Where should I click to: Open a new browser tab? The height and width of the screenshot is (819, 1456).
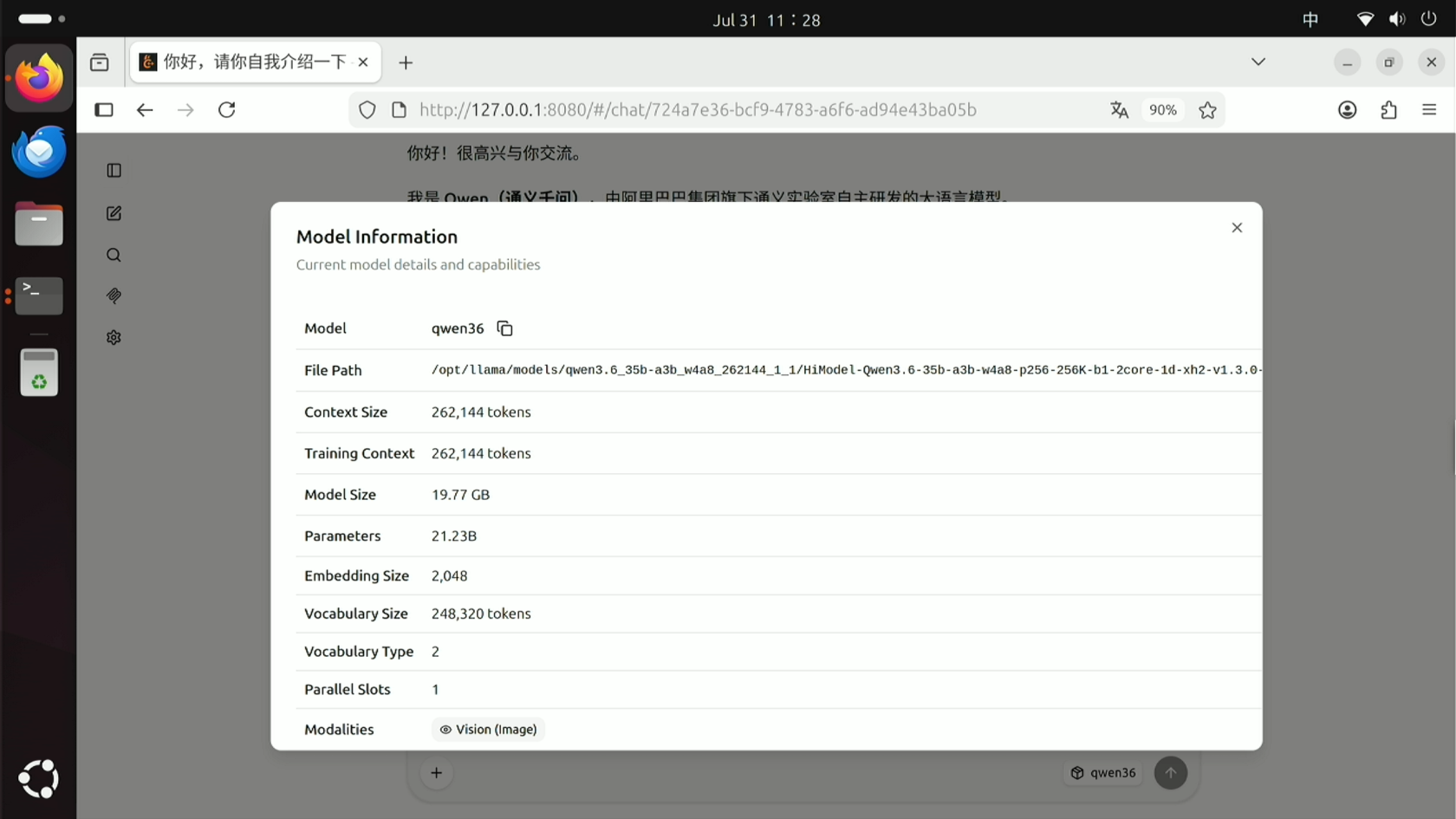[x=406, y=62]
